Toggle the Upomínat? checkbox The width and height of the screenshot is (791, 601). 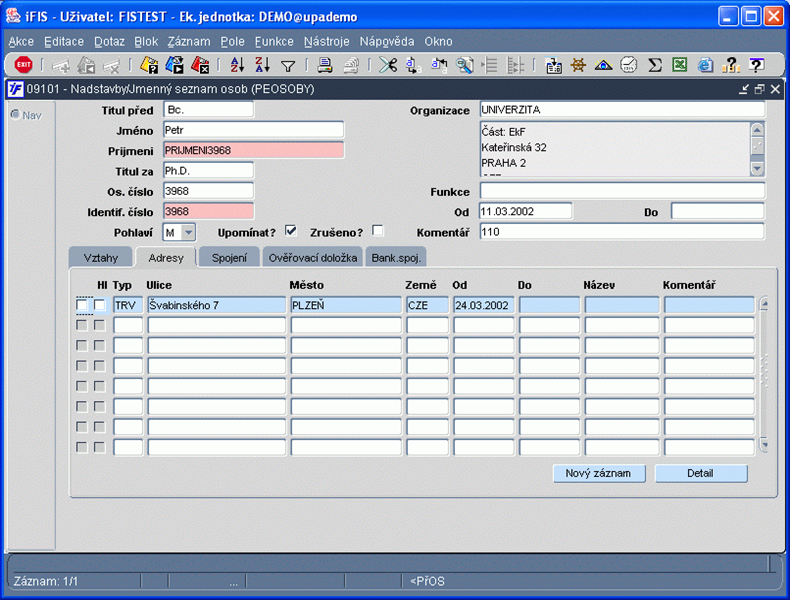pyautogui.click(x=291, y=231)
